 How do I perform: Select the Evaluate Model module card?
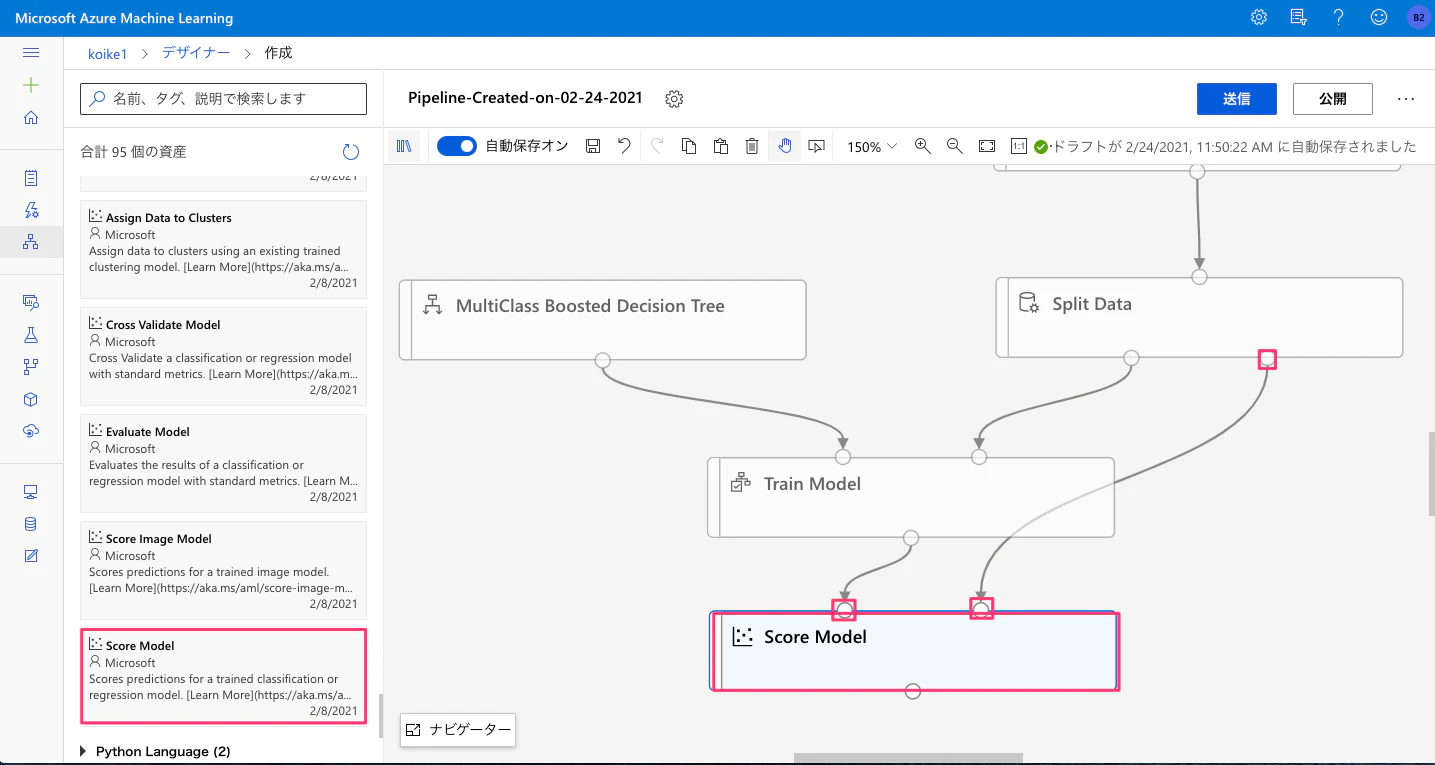[223, 463]
